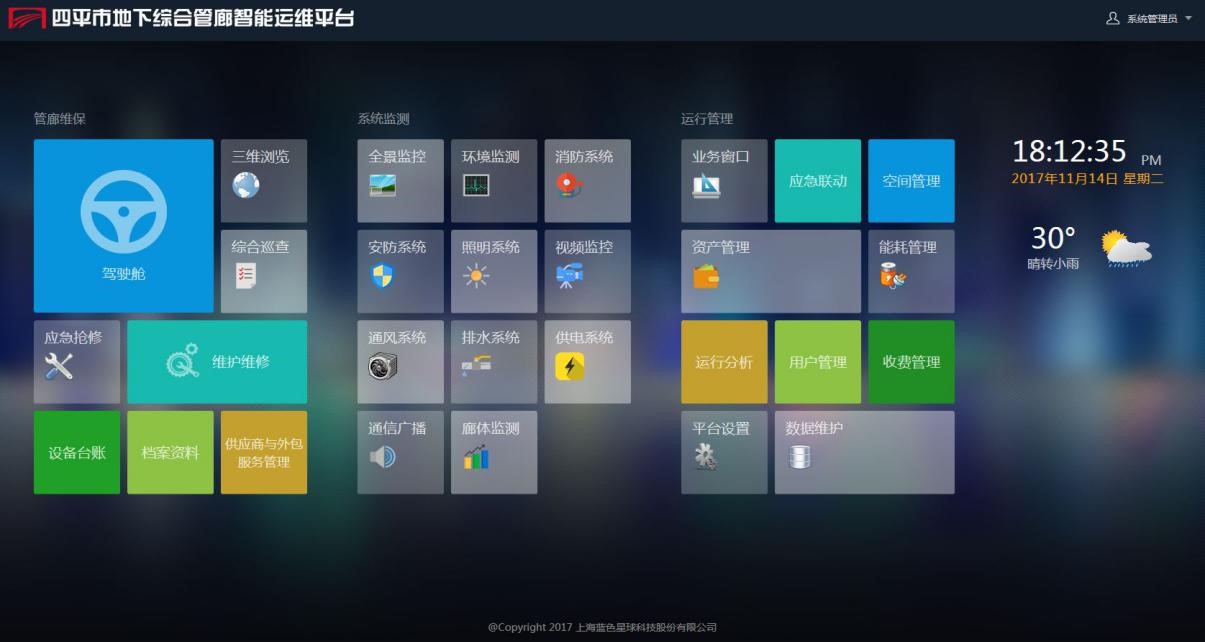Open the 维护维修 maintenance repair tile

point(216,361)
